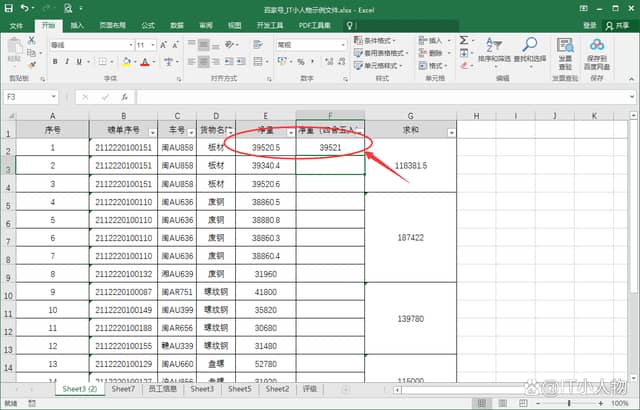Apply italic formatting
Viewport: 640px width, 410px height.
click(x=68, y=62)
